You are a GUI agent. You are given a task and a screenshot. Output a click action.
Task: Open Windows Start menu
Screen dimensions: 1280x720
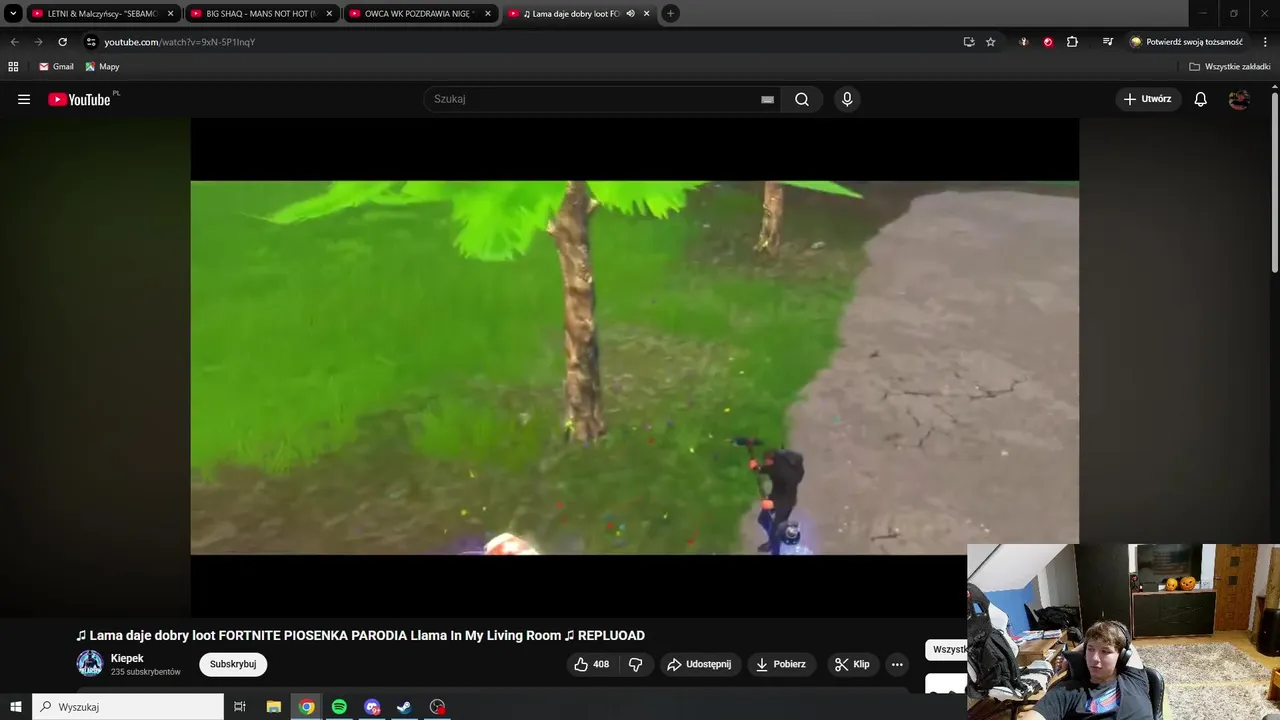(16, 707)
